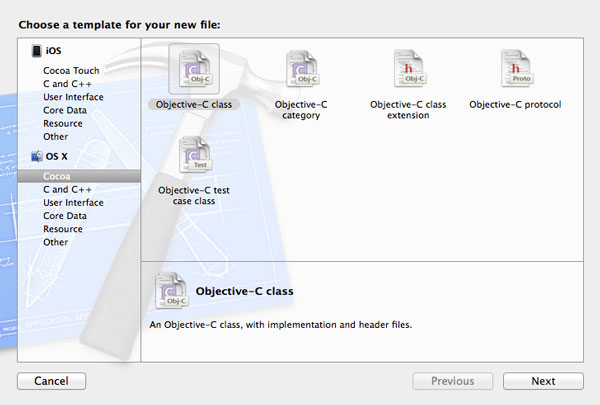Select Cocoa under OS X
Screen dimensions: 600x405
(x=79, y=176)
